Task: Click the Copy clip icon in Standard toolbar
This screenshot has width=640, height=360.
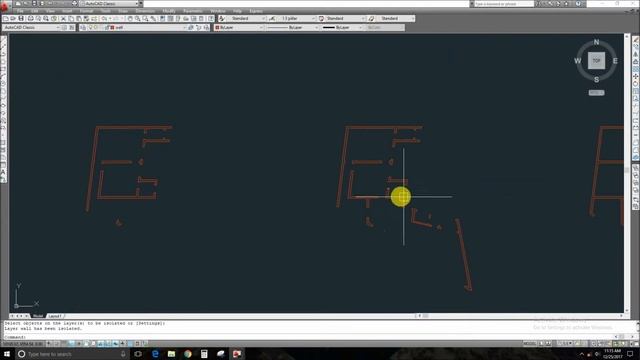Action: pos(71,18)
